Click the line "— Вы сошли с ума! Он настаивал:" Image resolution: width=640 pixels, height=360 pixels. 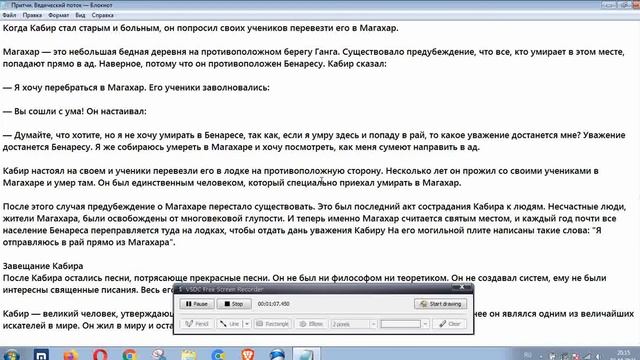[74, 111]
